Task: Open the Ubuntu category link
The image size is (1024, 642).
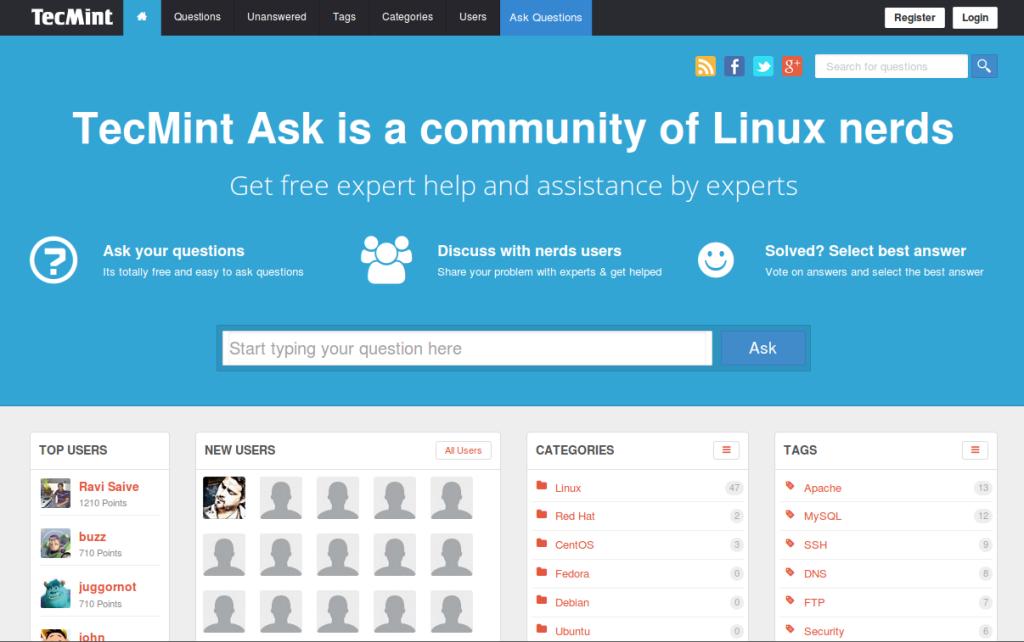Action: 573,631
